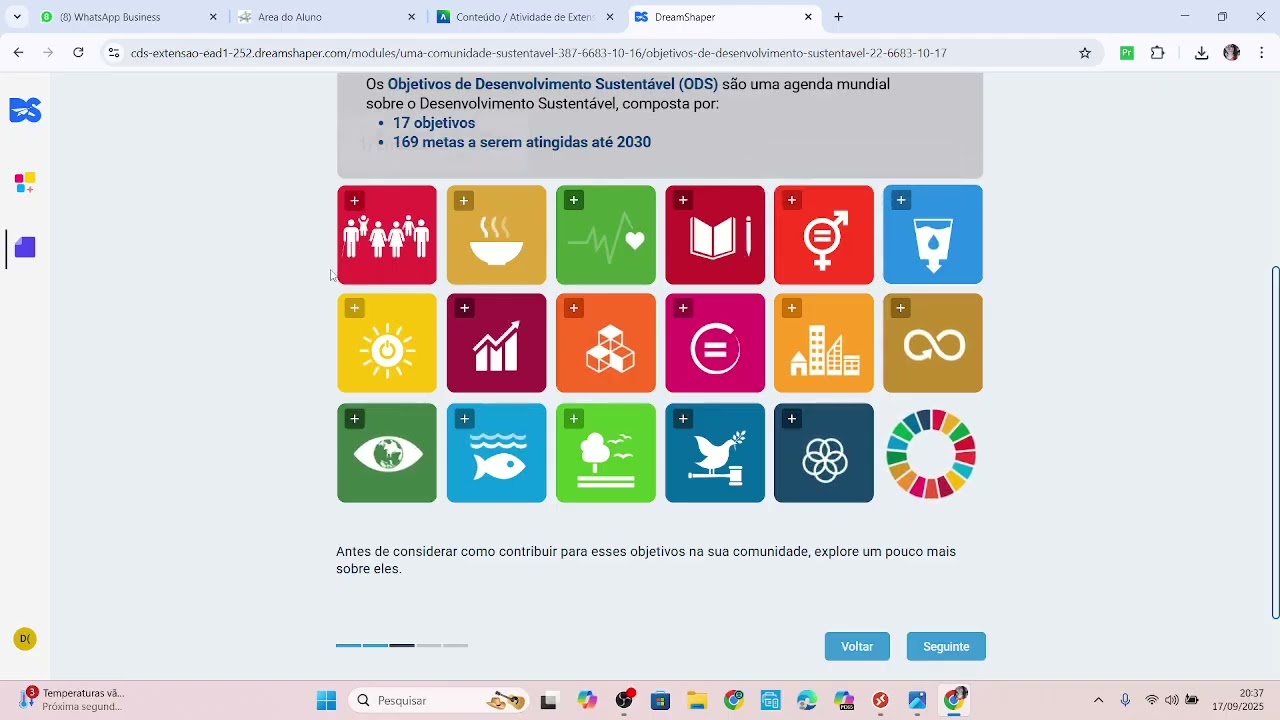This screenshot has height=720, width=1280.
Task: Open the green Pr extension icon
Action: point(1127,53)
